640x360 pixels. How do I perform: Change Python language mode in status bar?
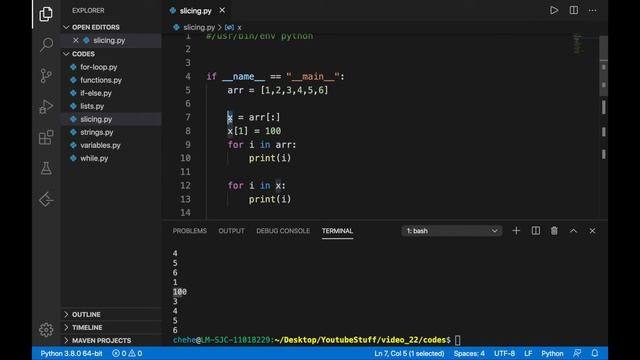[552, 353]
